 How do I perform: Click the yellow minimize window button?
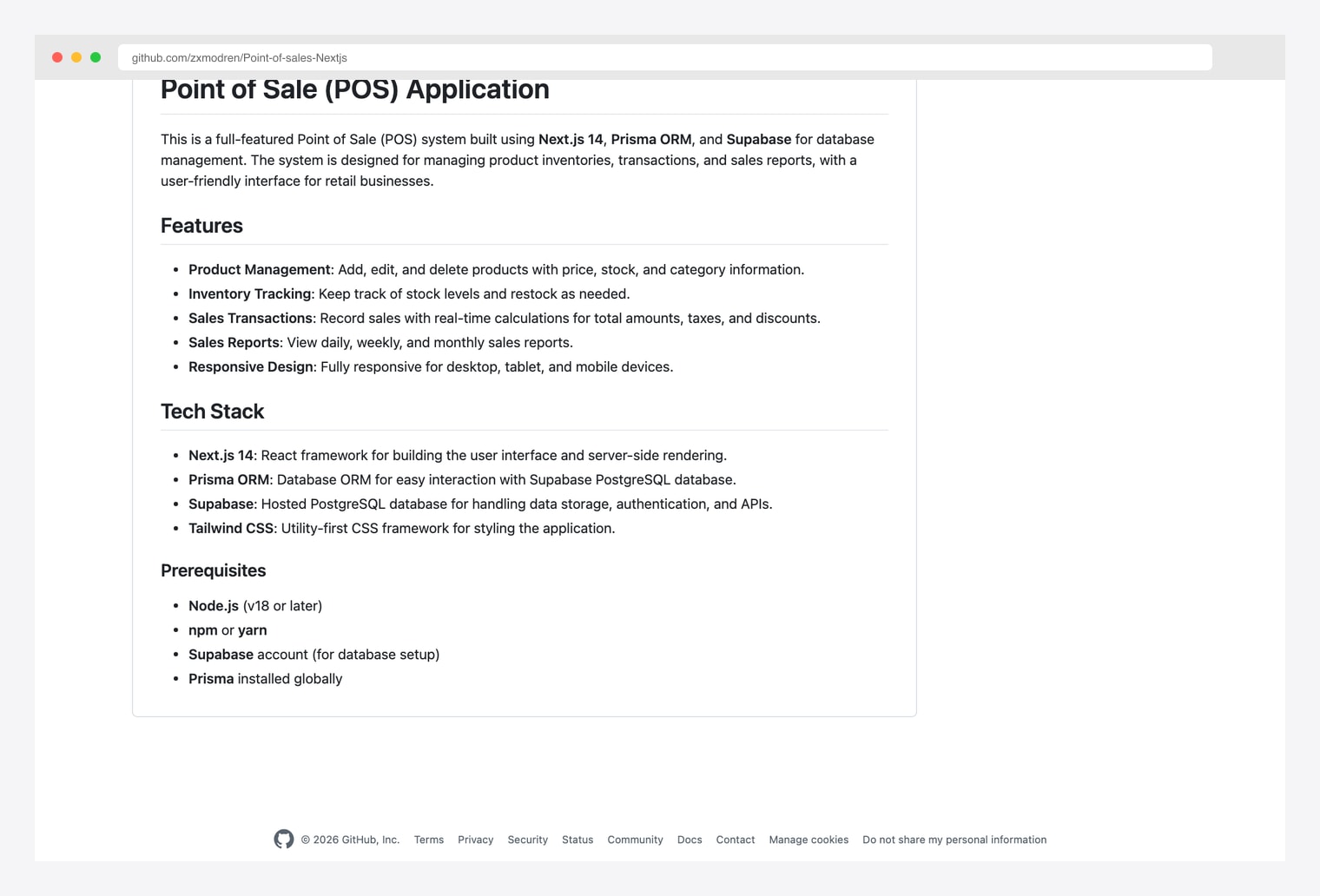point(76,57)
